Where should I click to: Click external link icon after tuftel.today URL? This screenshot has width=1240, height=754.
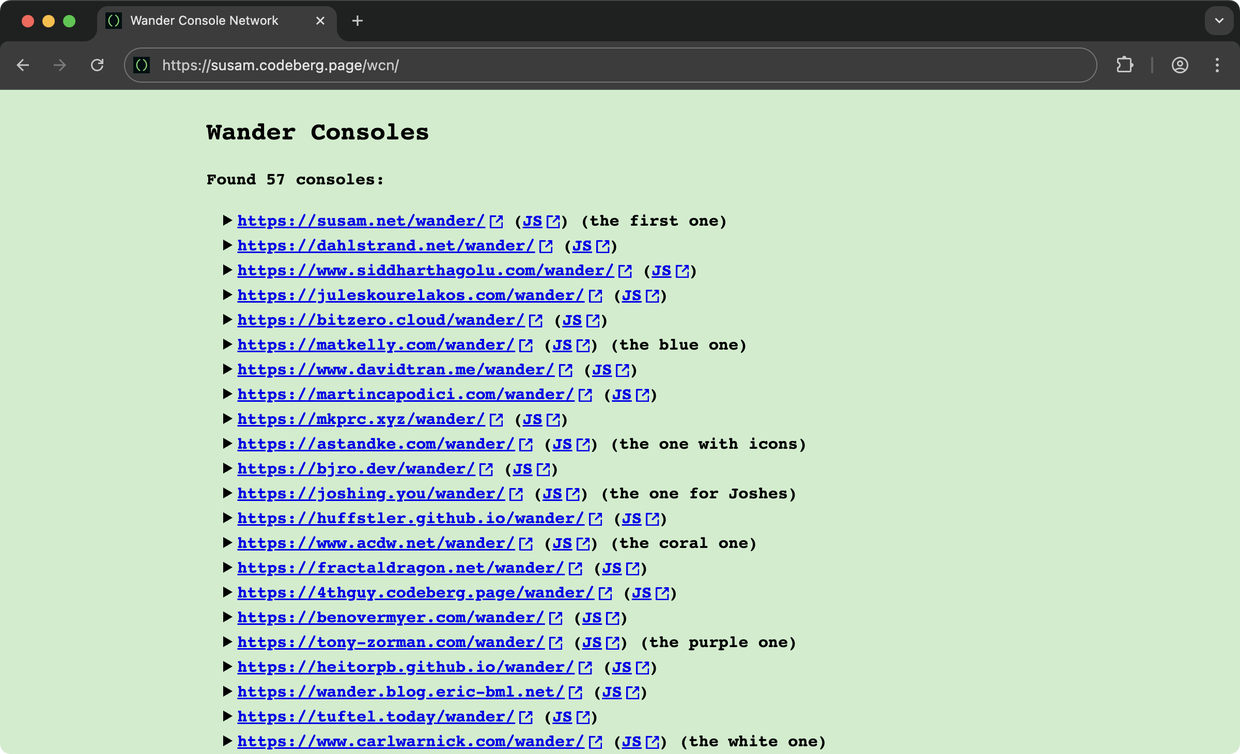[526, 717]
